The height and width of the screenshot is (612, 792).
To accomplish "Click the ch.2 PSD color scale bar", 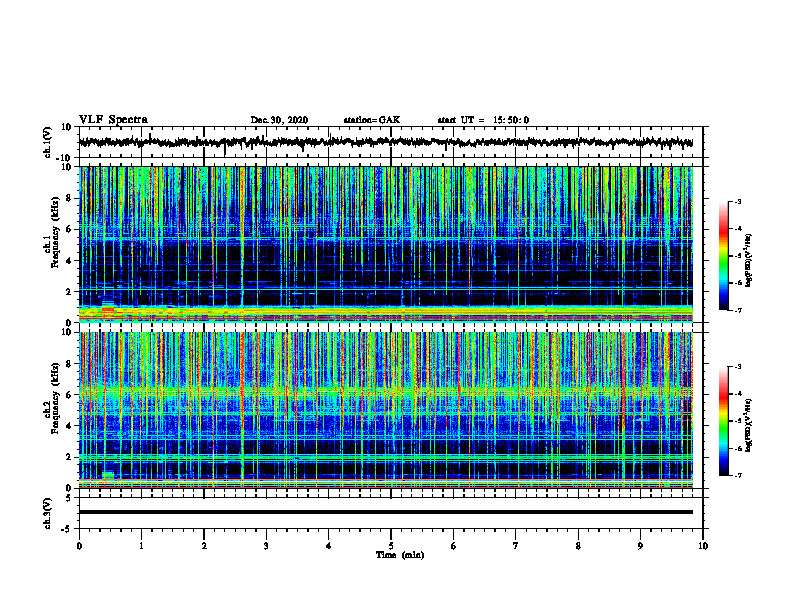I will point(724,421).
